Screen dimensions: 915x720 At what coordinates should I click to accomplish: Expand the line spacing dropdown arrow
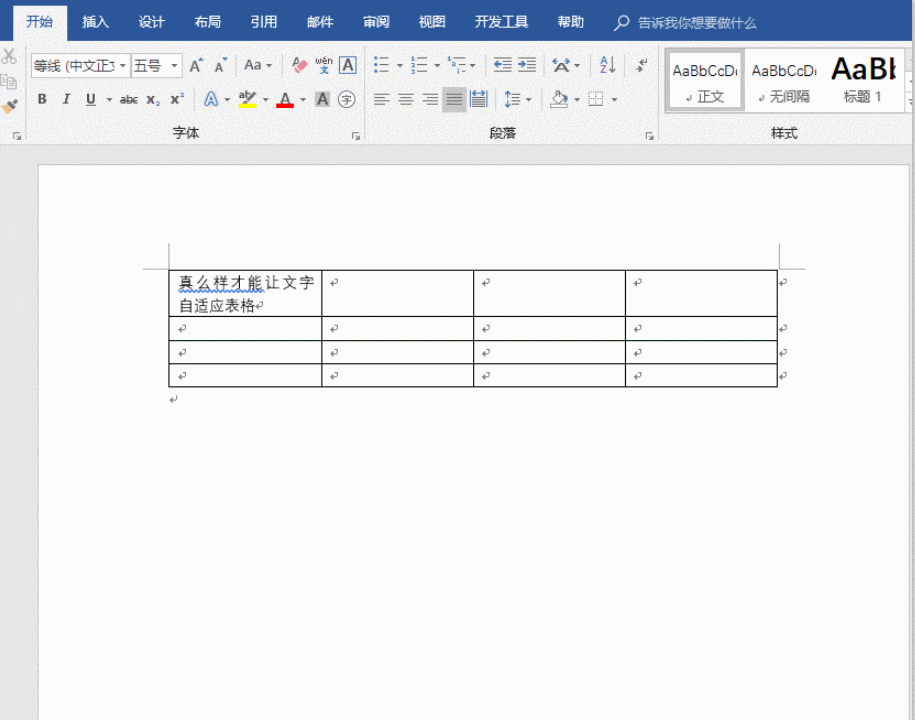pos(529,100)
